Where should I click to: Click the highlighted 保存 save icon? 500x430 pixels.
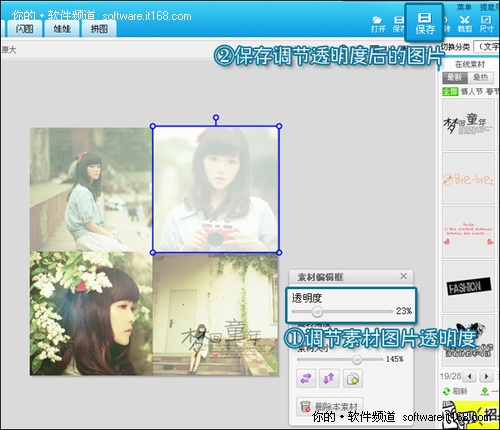coord(424,23)
